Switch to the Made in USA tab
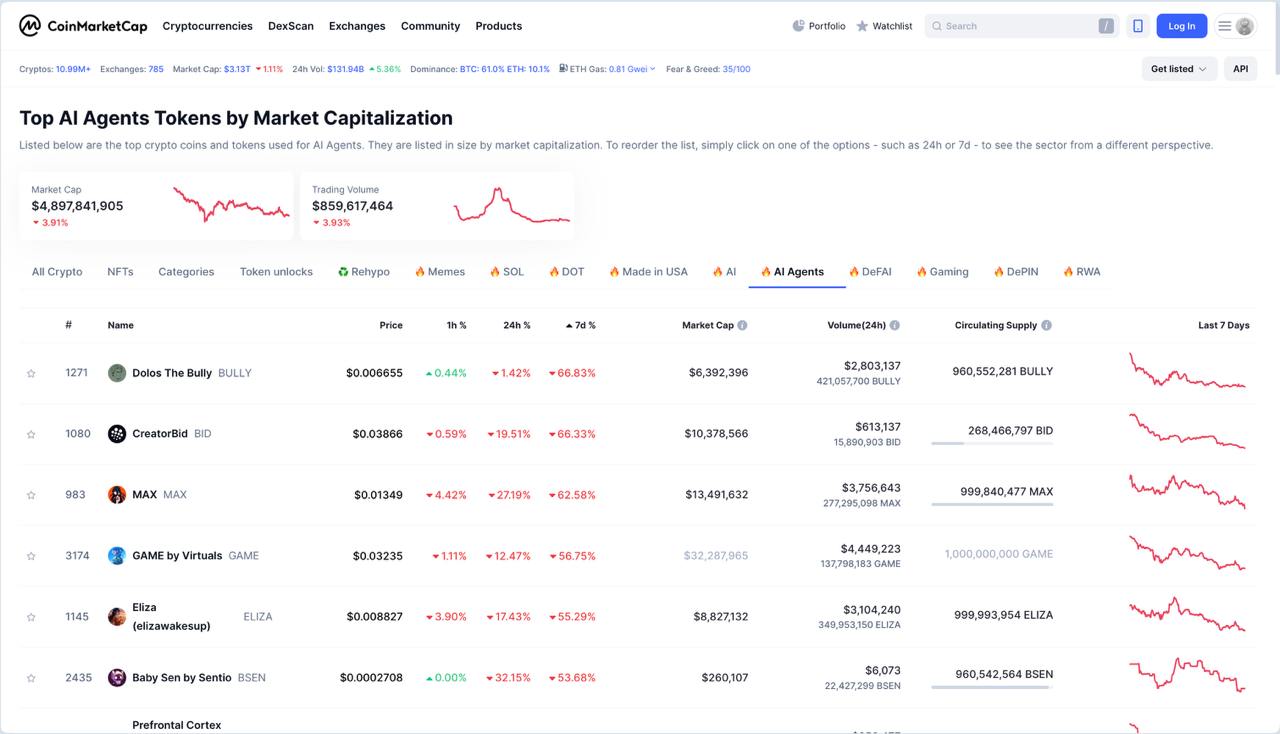Image resolution: width=1280 pixels, height=734 pixels. click(649, 272)
